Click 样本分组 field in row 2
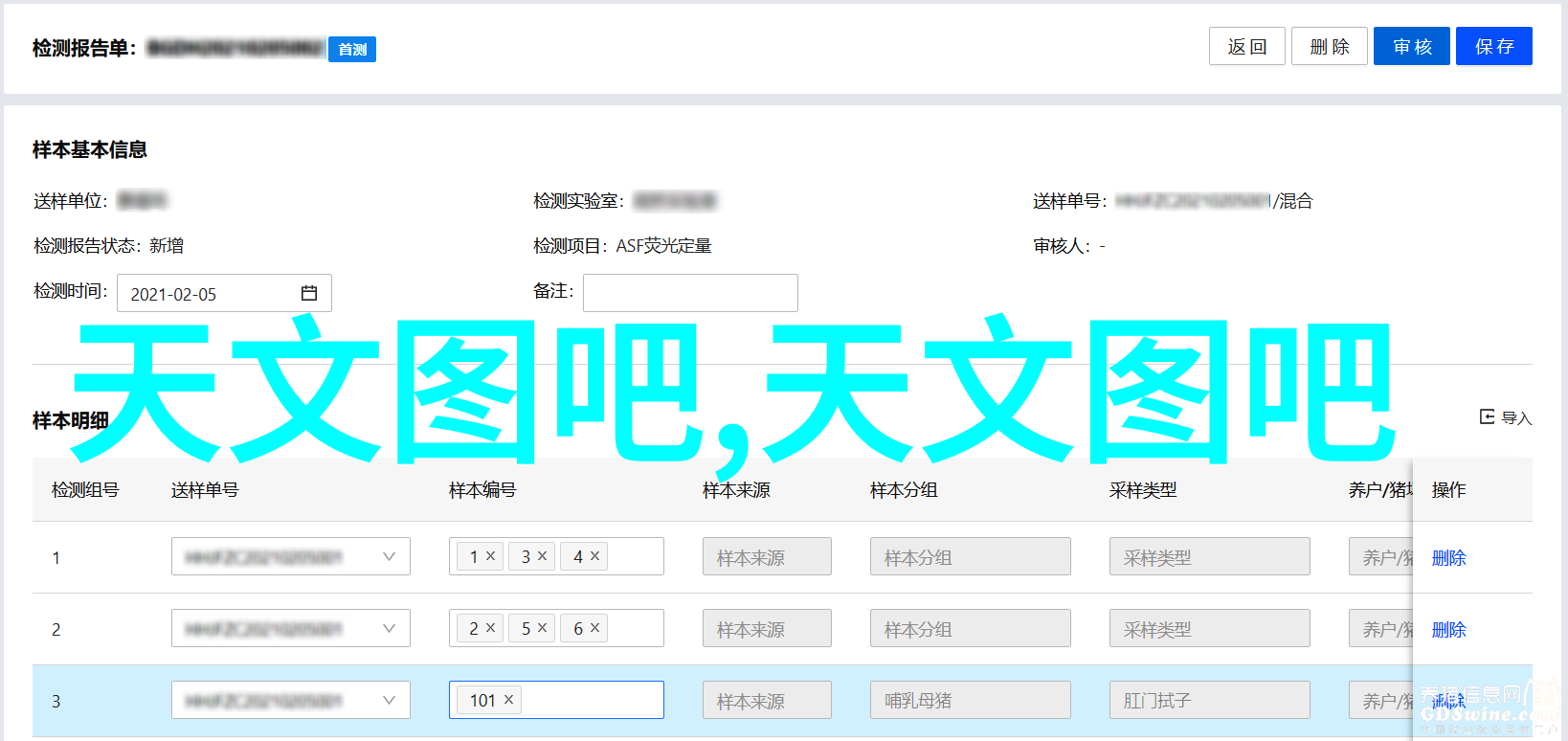Image resolution: width=1568 pixels, height=741 pixels. (x=971, y=628)
